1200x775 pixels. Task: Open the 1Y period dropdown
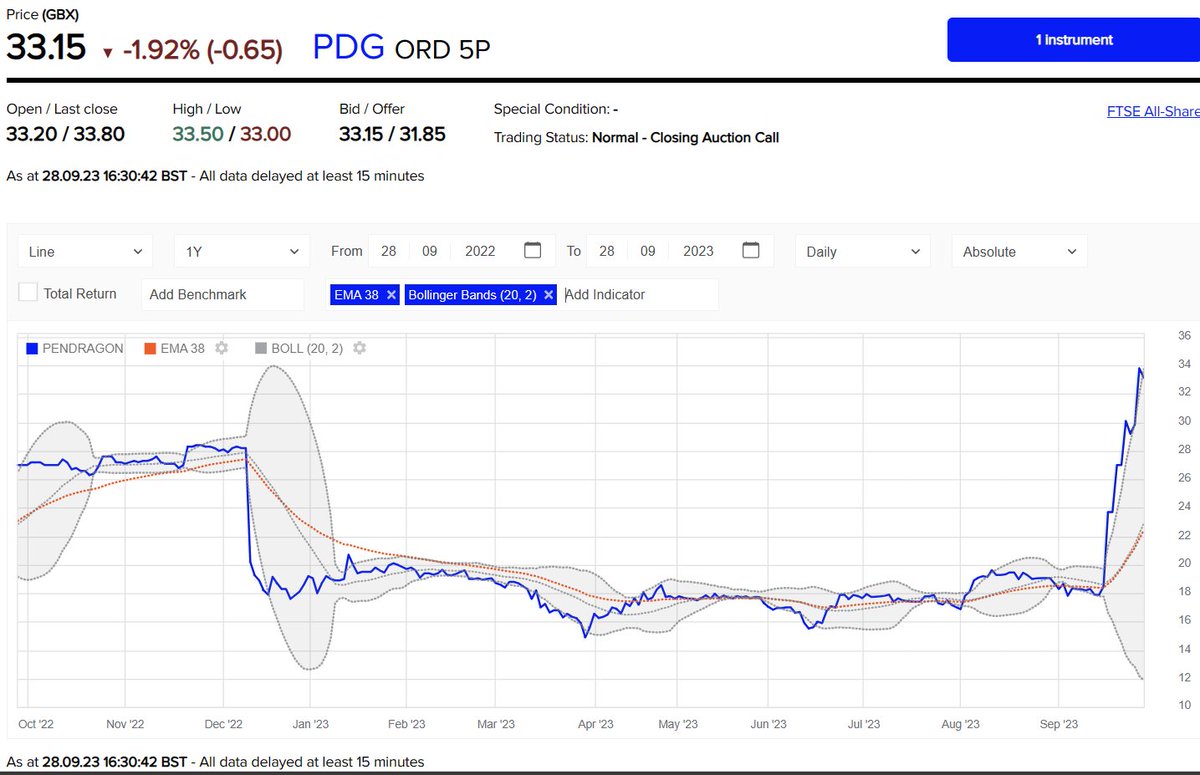pyautogui.click(x=241, y=251)
